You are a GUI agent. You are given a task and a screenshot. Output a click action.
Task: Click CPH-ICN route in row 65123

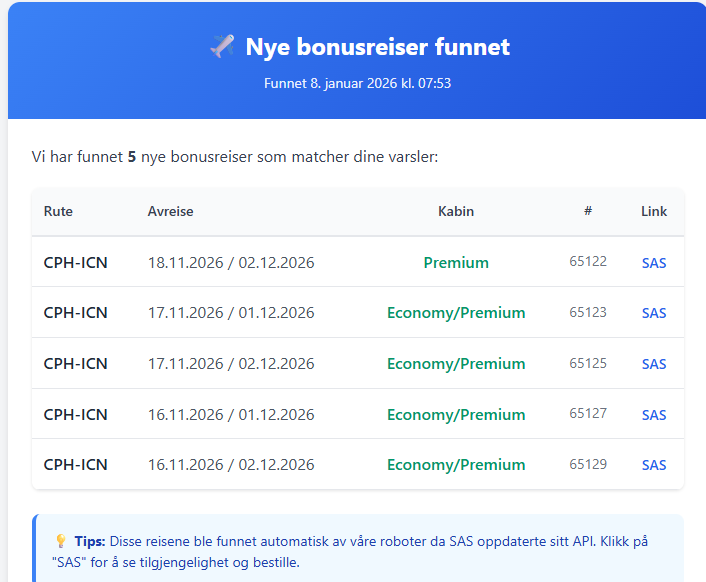[76, 313]
